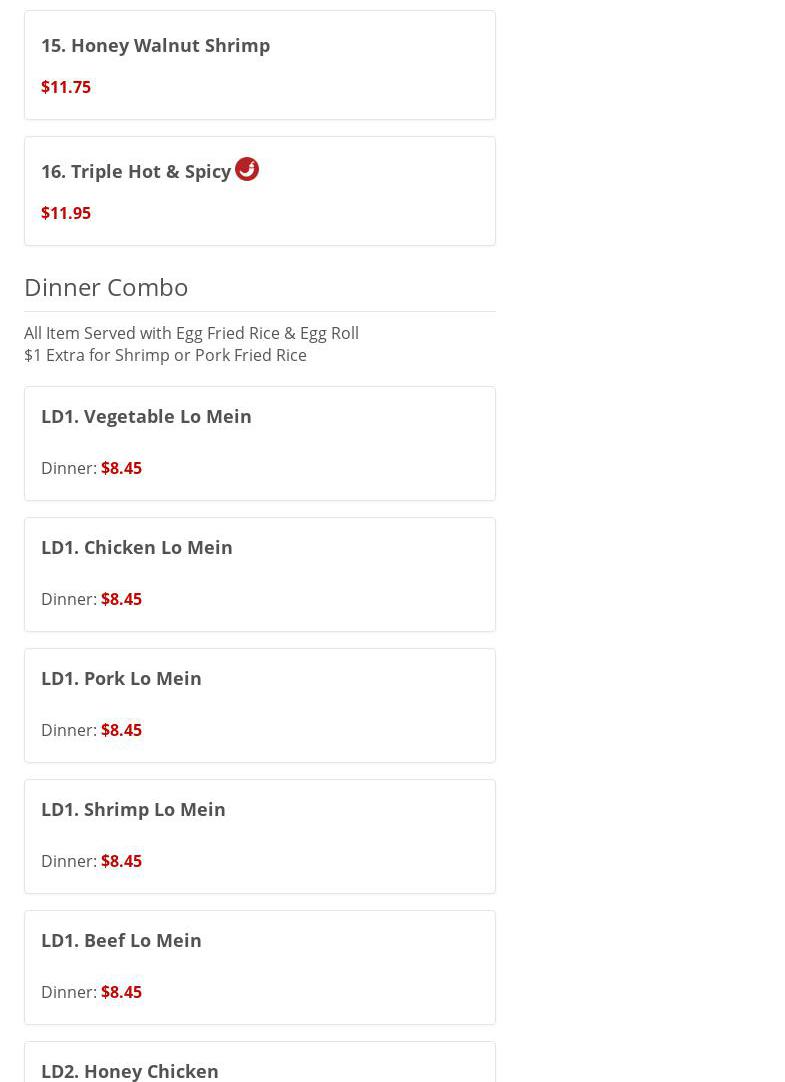
Task: Click the Dinner label under Beef Lo Mein
Action: pos(68,992)
